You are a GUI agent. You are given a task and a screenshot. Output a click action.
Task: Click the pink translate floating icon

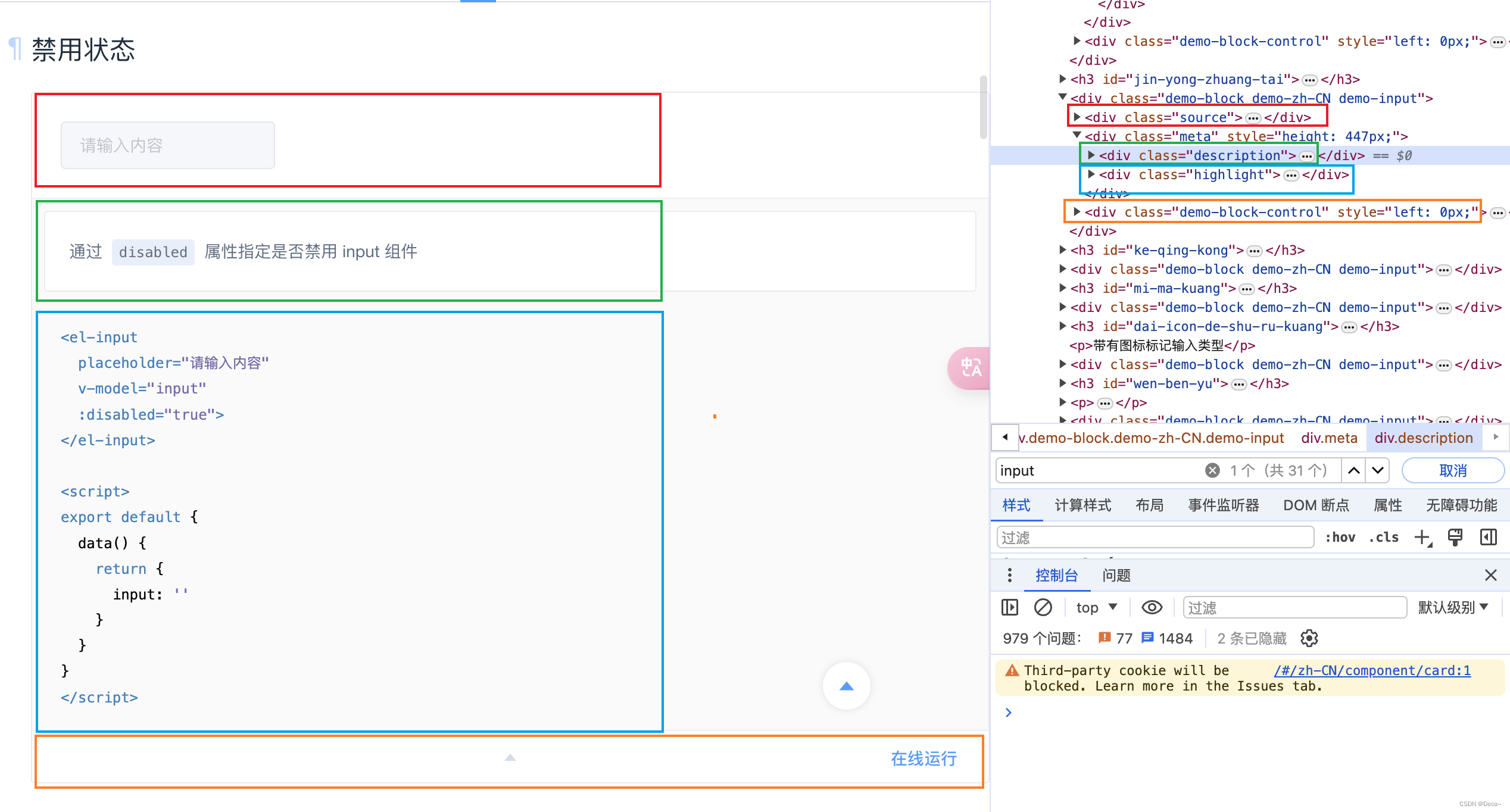(971, 368)
